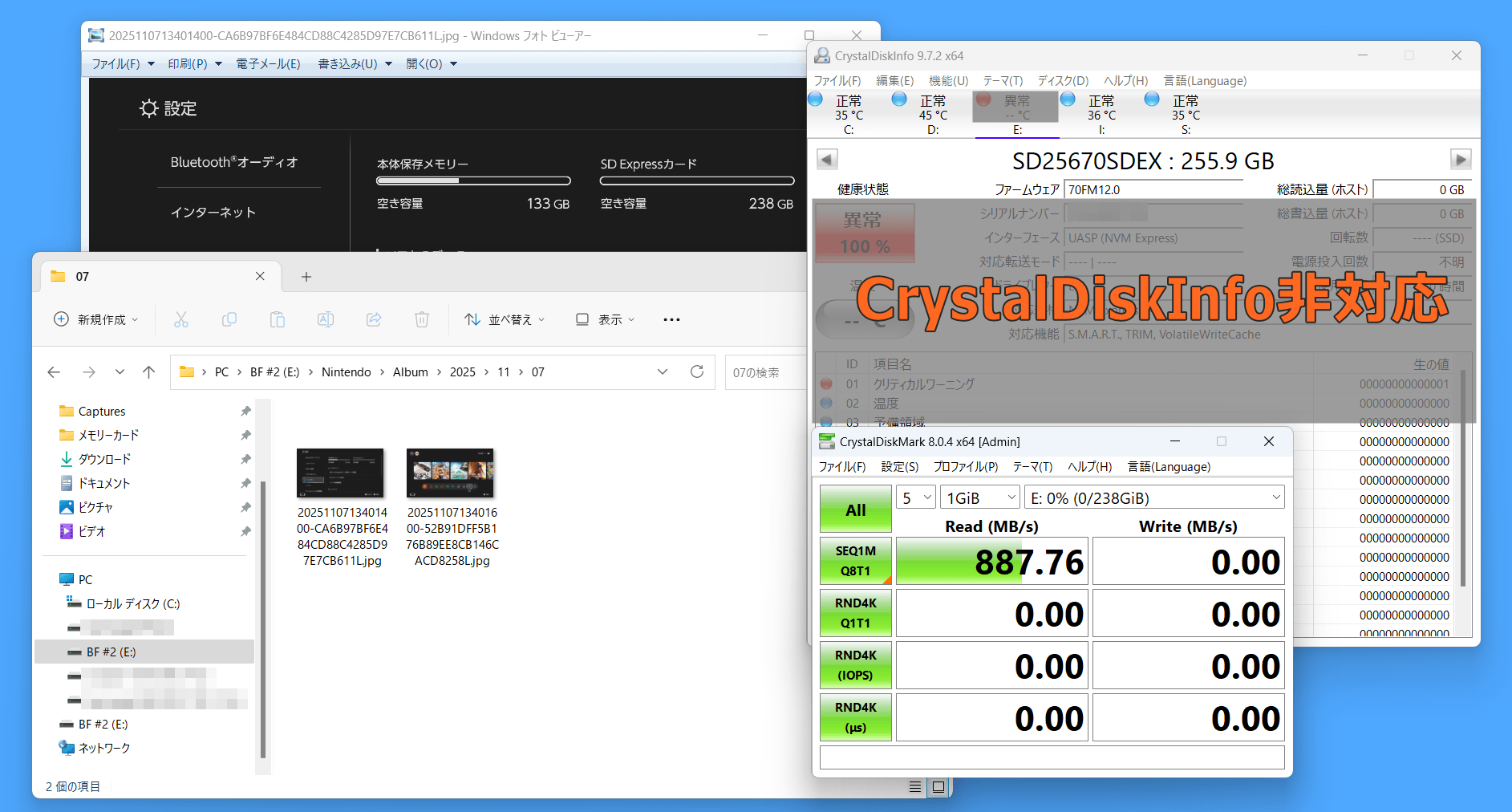Select the first screenshot thumbnail 20251107134014

(341, 473)
